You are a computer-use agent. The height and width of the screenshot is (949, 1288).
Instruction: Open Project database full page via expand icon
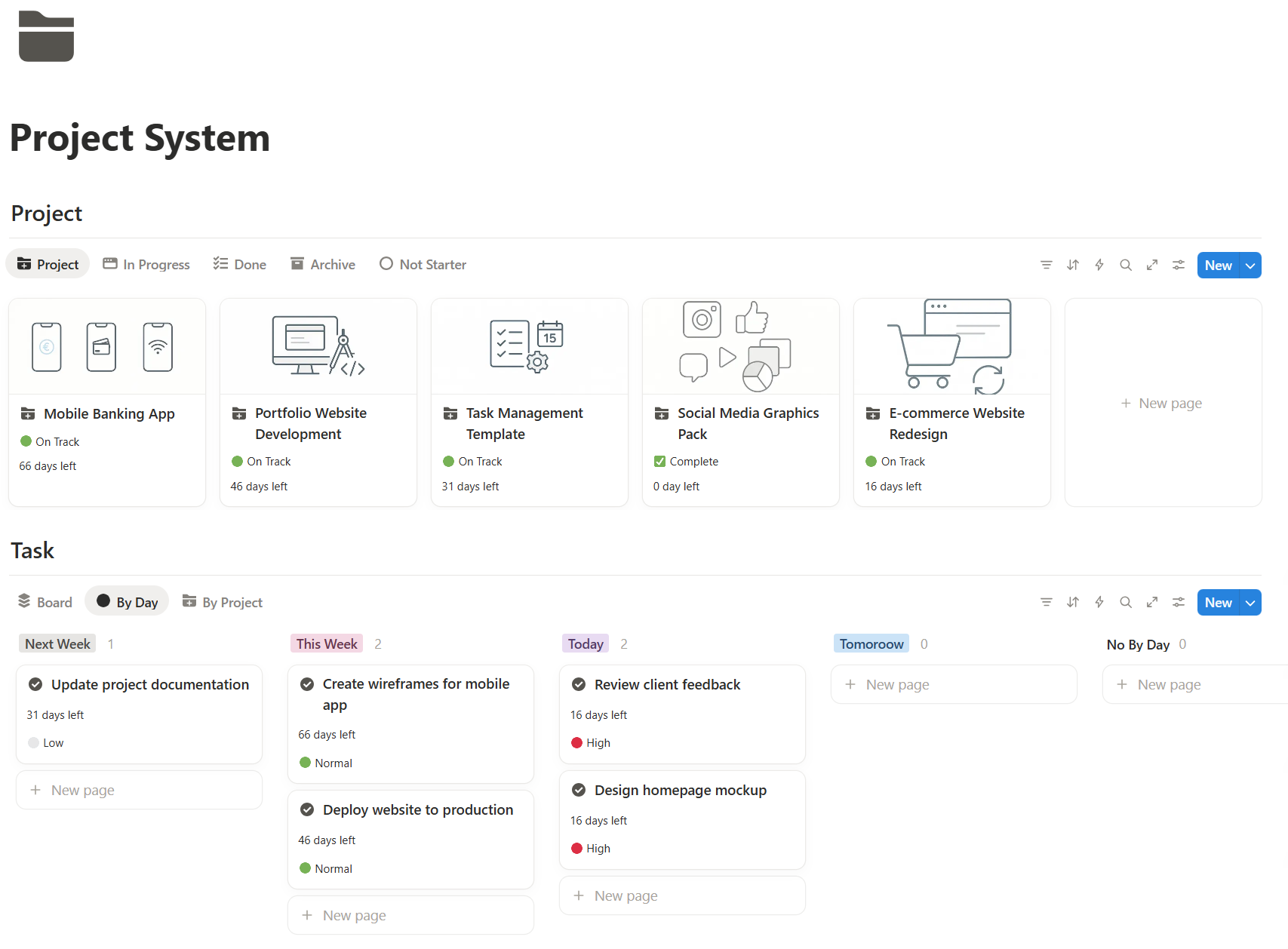(x=1151, y=265)
